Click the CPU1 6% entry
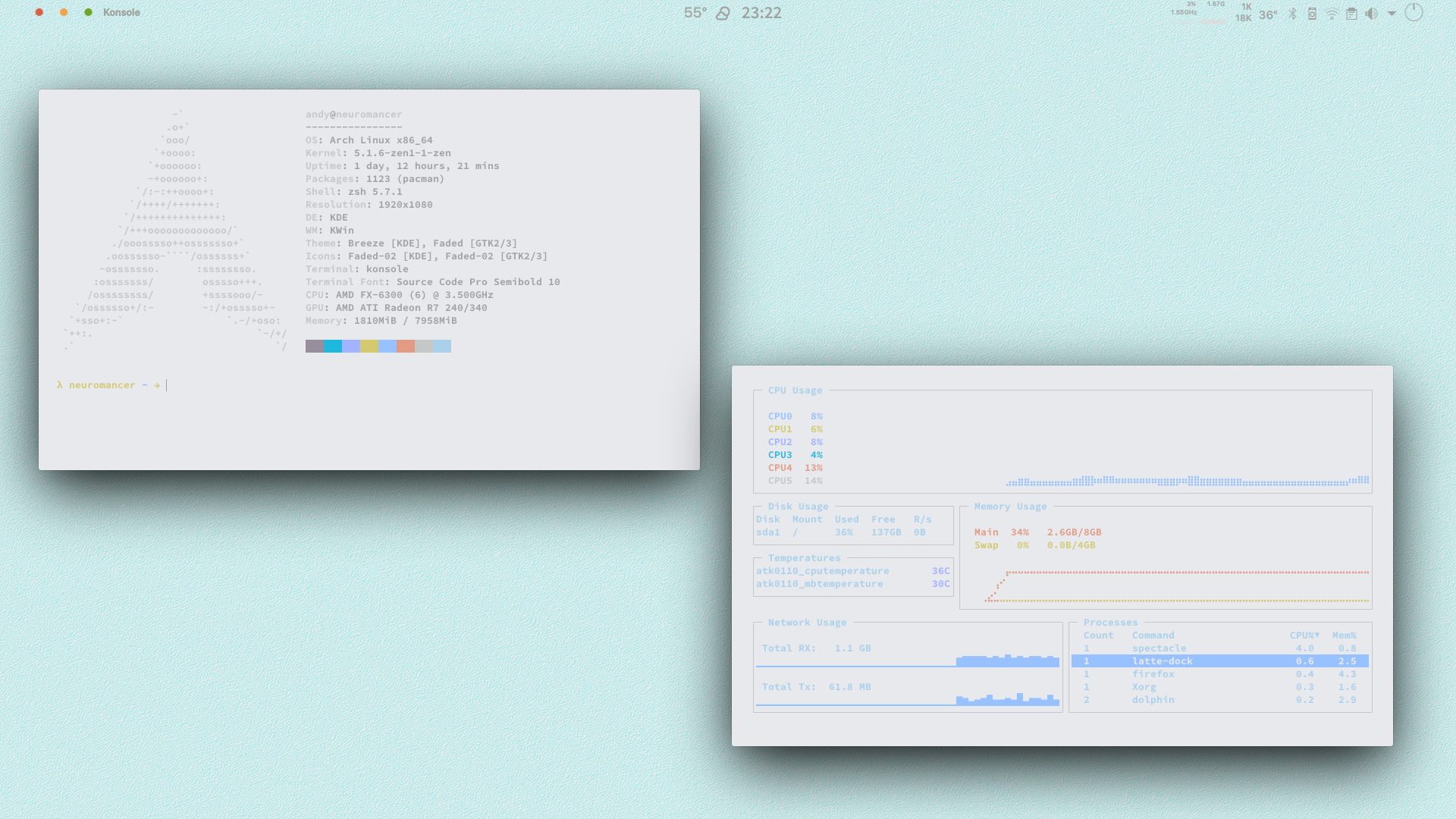Image resolution: width=1456 pixels, height=819 pixels. tap(795, 429)
